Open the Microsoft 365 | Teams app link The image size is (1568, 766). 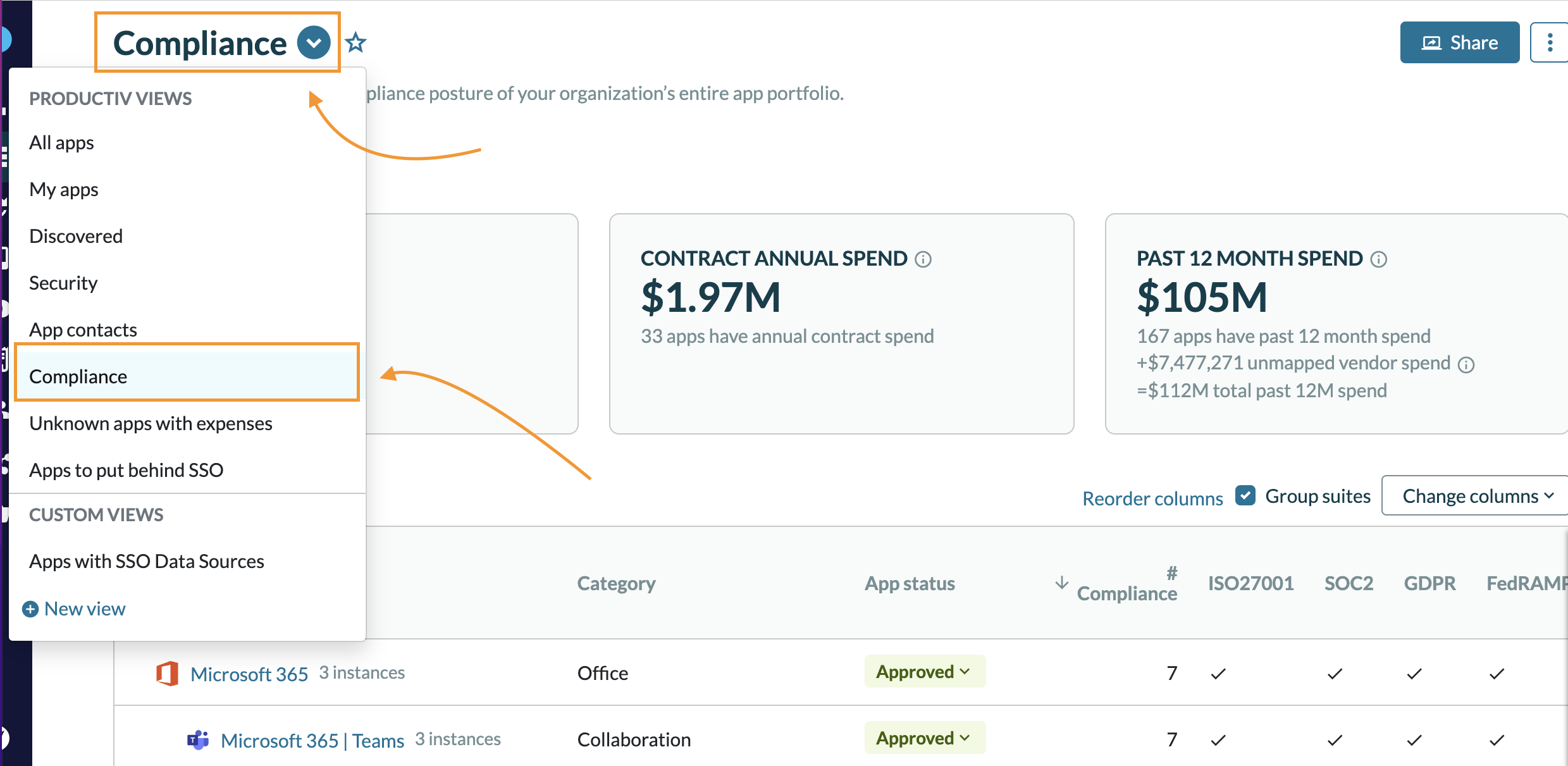[312, 740]
